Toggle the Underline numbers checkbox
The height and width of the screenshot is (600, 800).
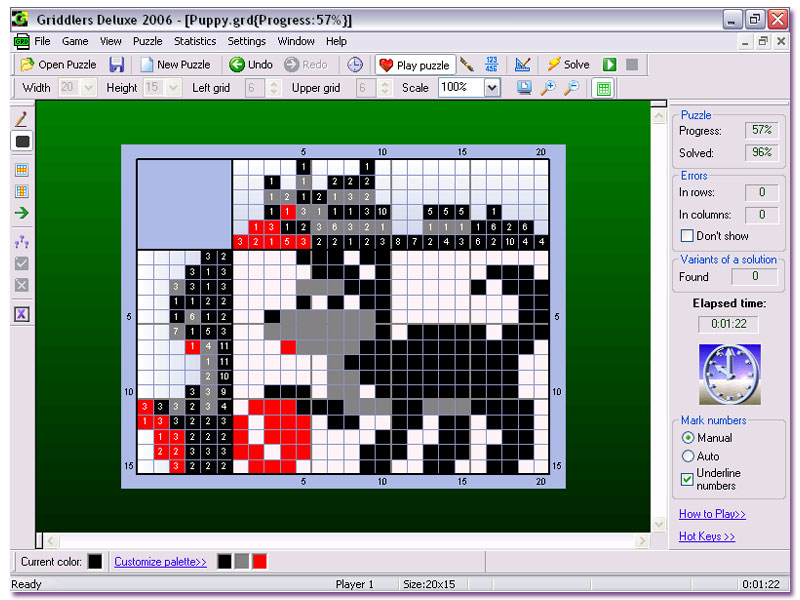(687, 479)
